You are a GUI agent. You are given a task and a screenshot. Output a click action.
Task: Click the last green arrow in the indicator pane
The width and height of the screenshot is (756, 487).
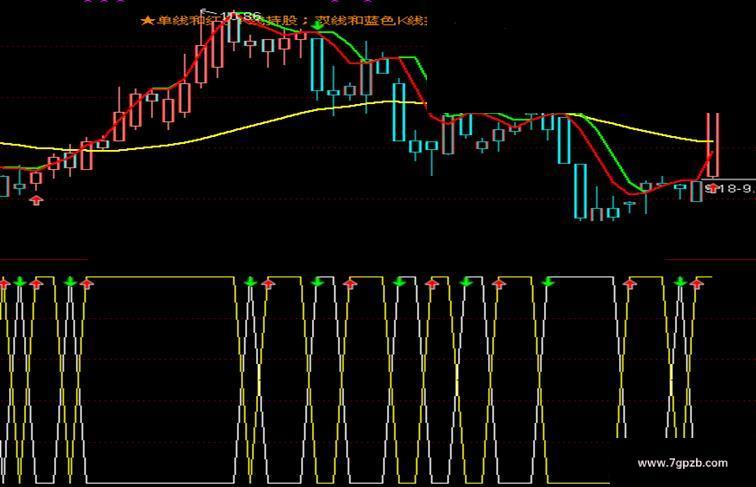coord(680,282)
